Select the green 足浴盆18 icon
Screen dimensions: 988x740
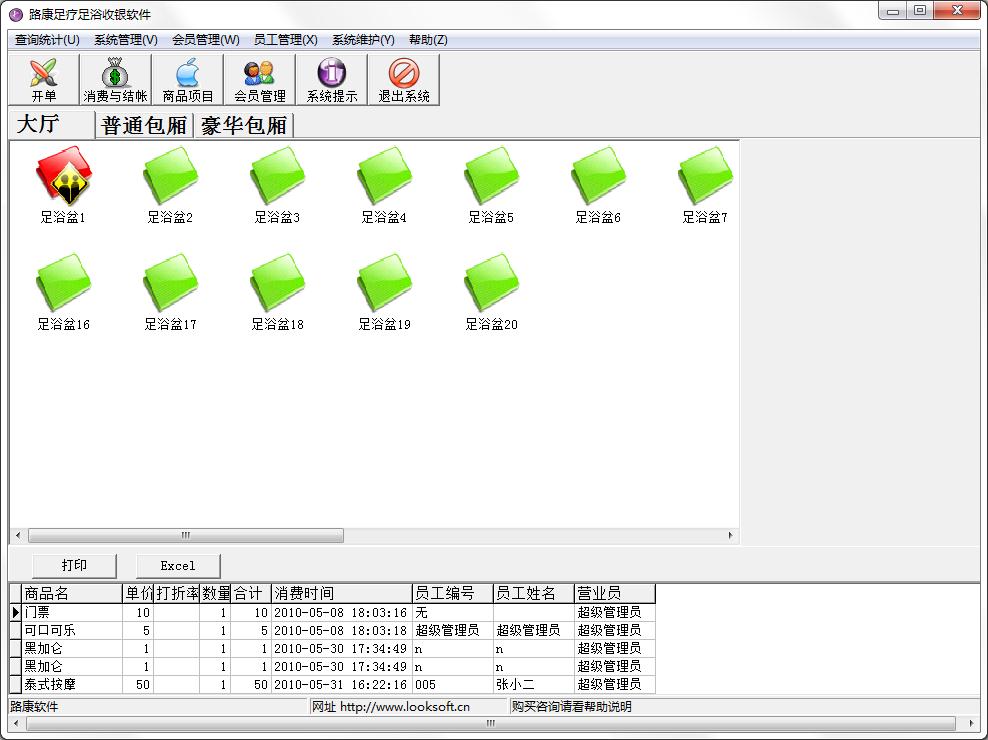pyautogui.click(x=277, y=283)
